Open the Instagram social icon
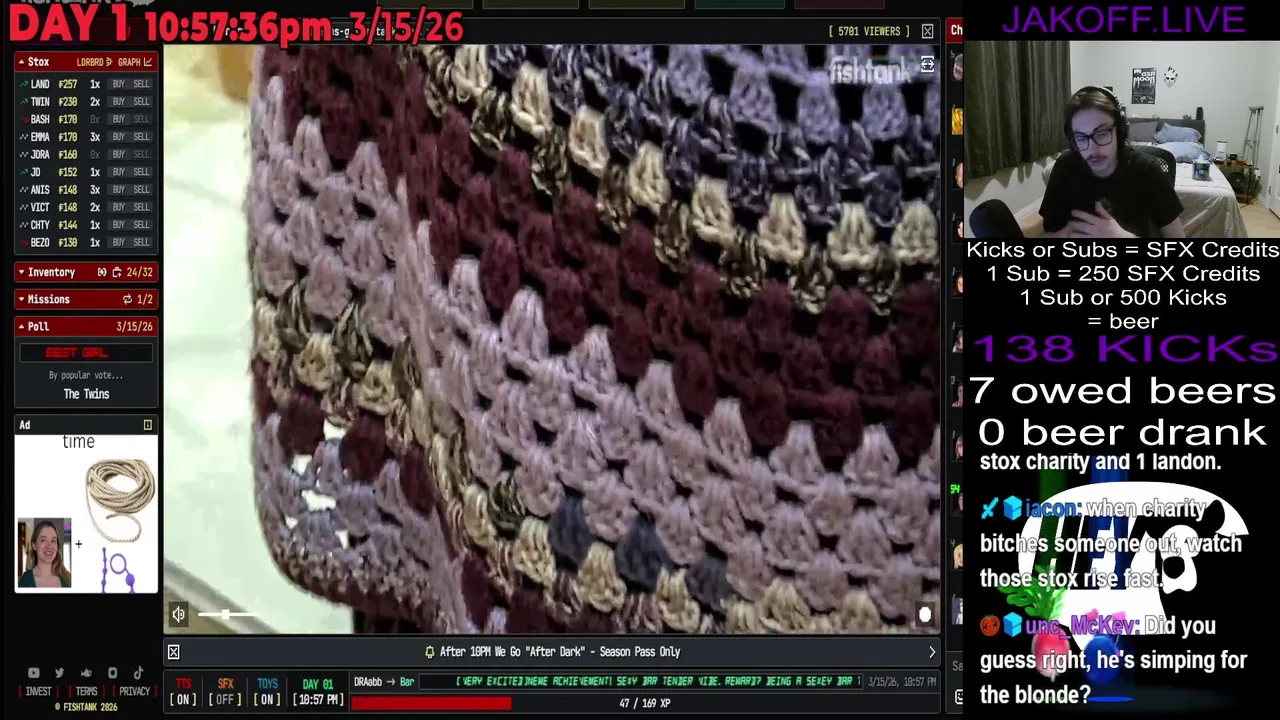This screenshot has height=720, width=1280. coord(112,673)
